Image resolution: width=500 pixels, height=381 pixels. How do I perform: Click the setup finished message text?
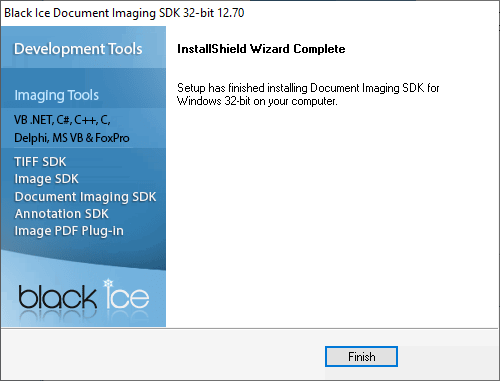pos(308,94)
